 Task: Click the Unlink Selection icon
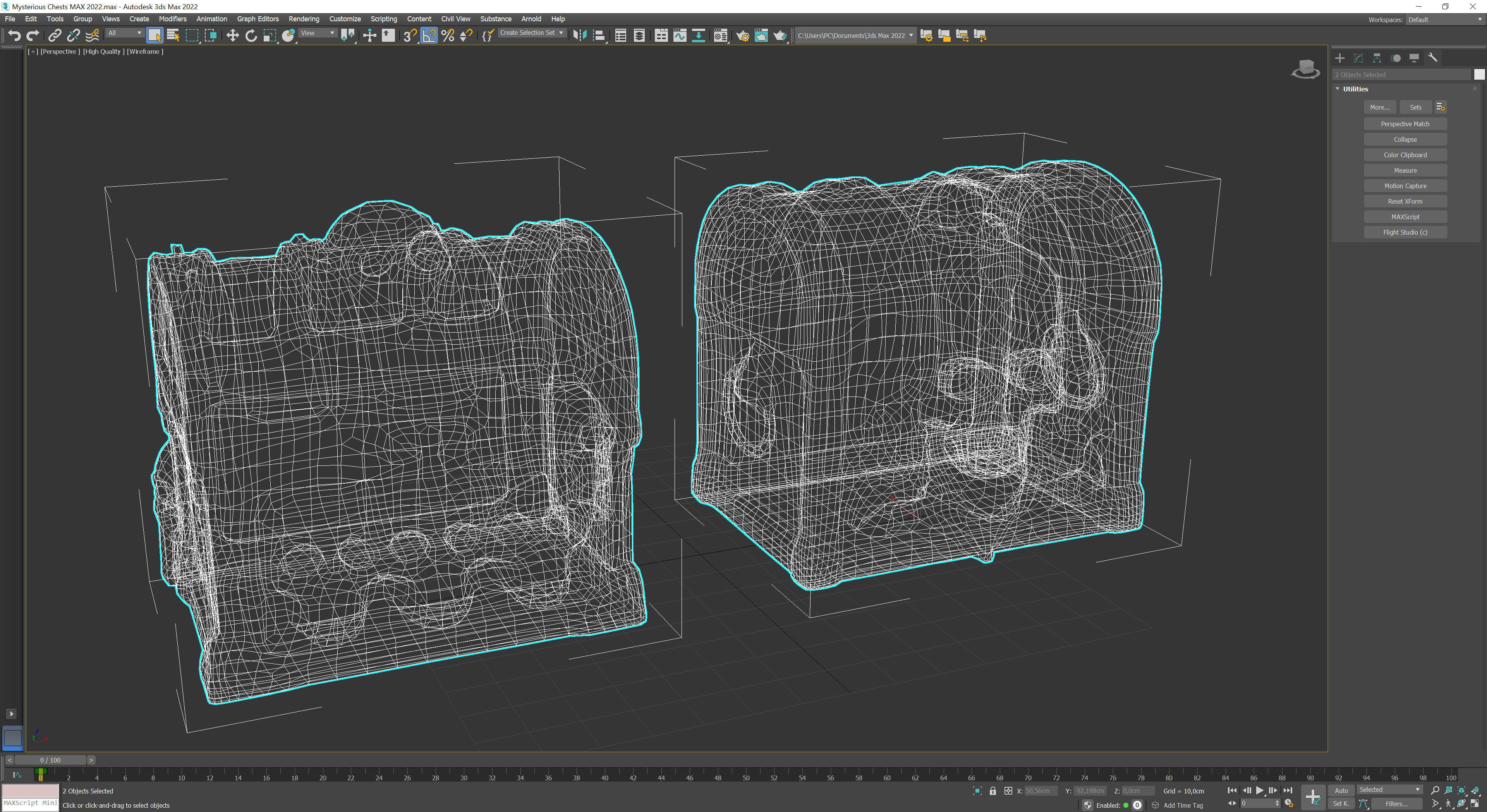click(73, 36)
